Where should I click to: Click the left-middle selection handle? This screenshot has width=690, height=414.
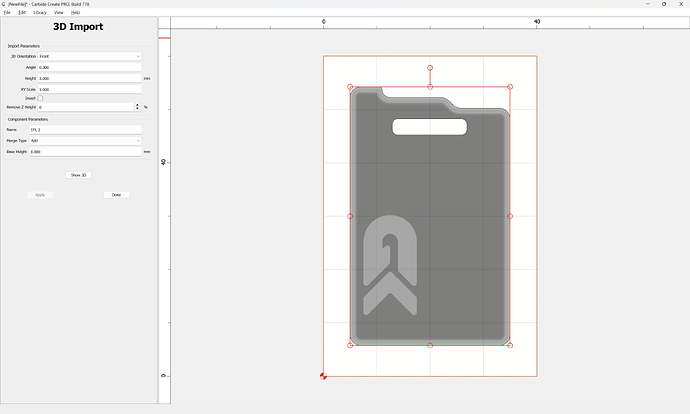(x=350, y=216)
